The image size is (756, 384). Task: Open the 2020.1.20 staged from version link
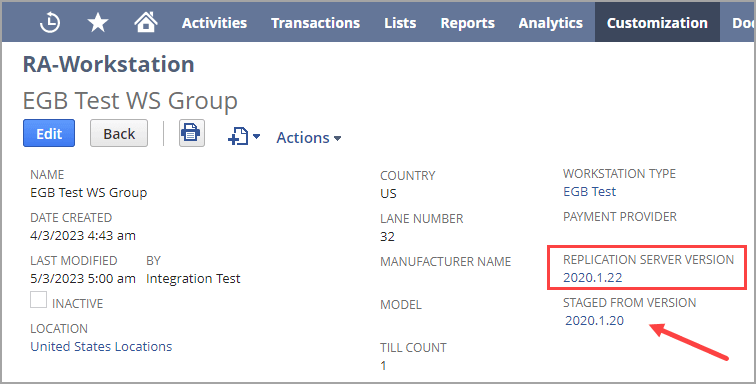click(594, 320)
